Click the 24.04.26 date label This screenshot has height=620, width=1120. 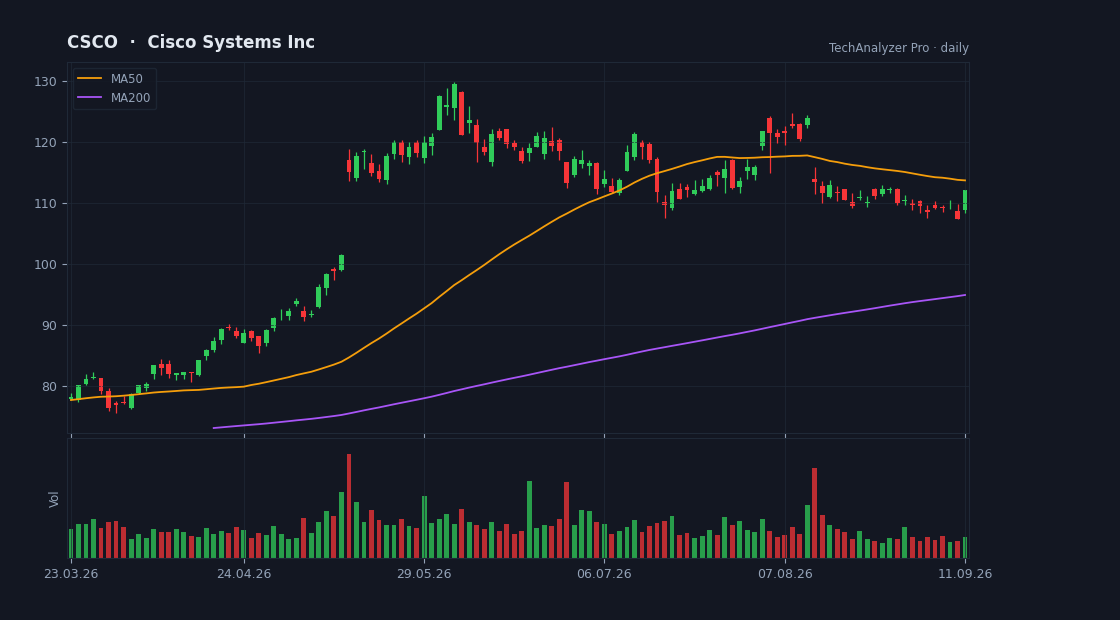244,574
